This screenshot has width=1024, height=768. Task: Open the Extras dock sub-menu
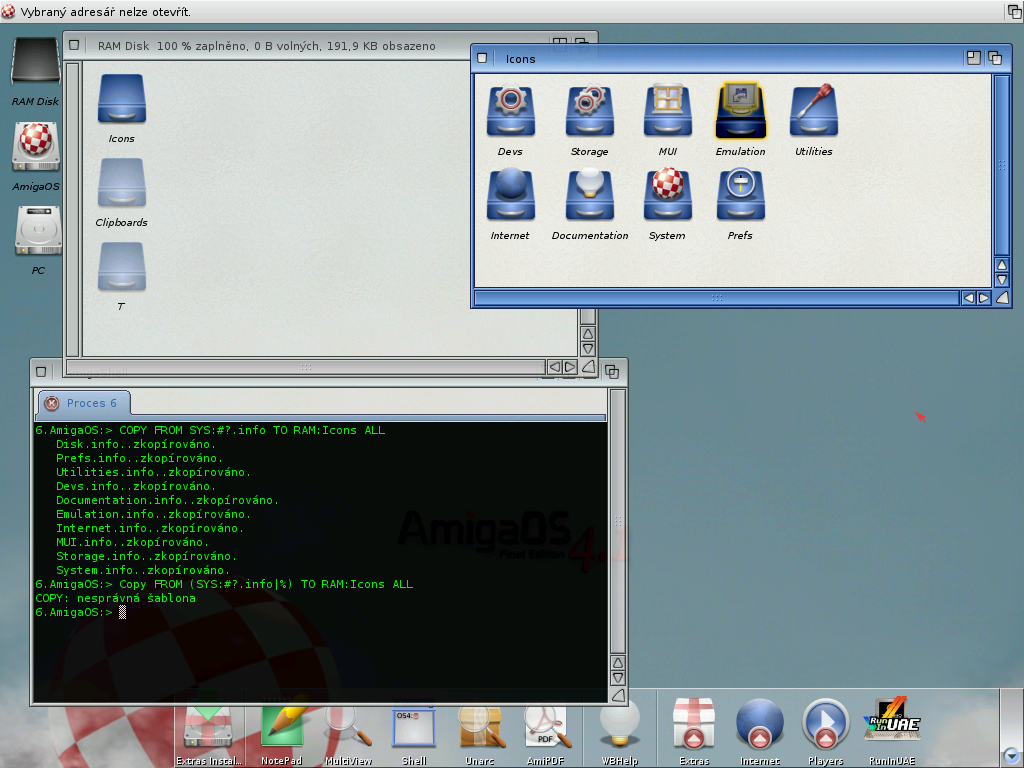(693, 727)
